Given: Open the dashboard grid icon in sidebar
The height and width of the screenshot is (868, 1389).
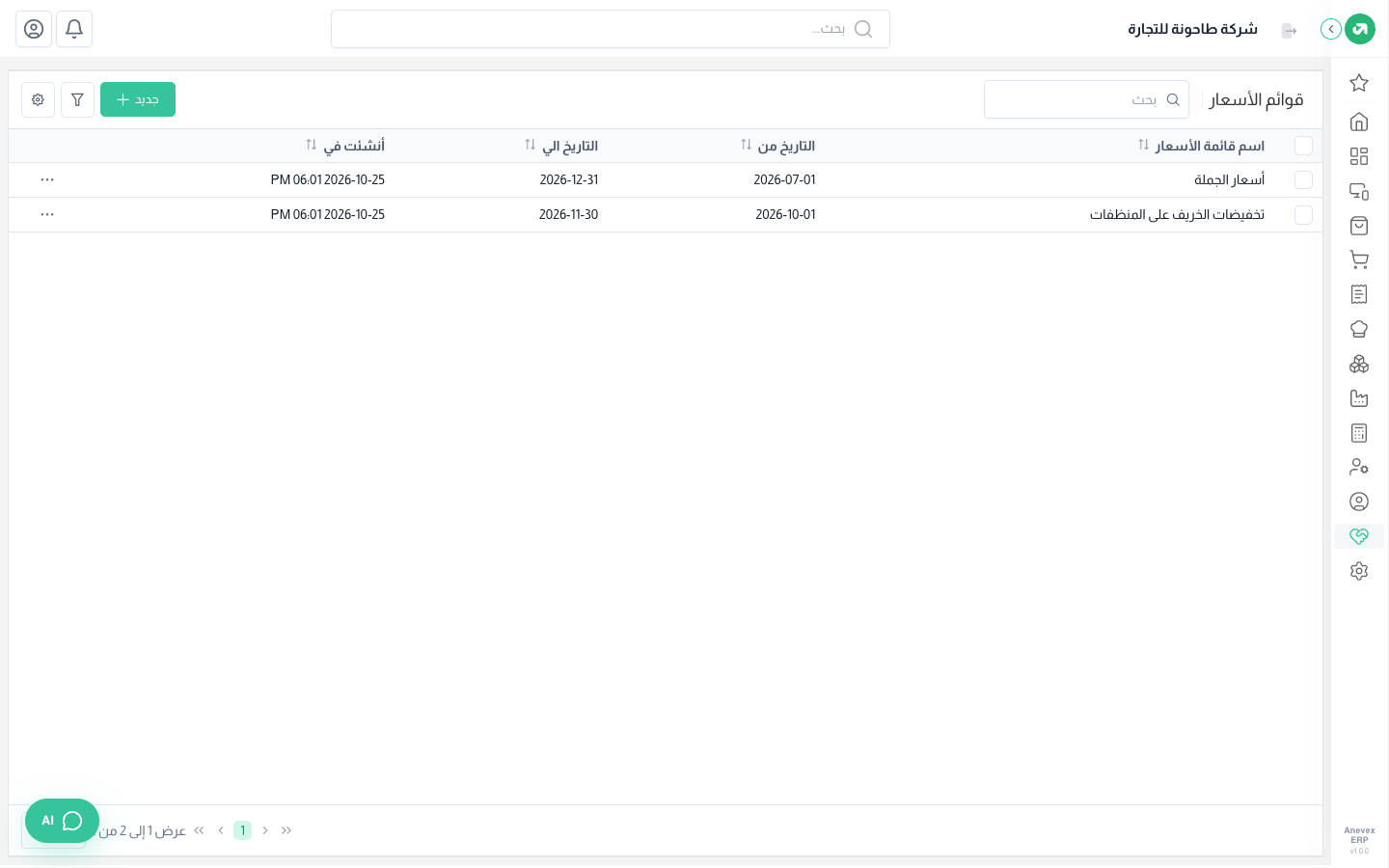Looking at the screenshot, I should (1359, 156).
